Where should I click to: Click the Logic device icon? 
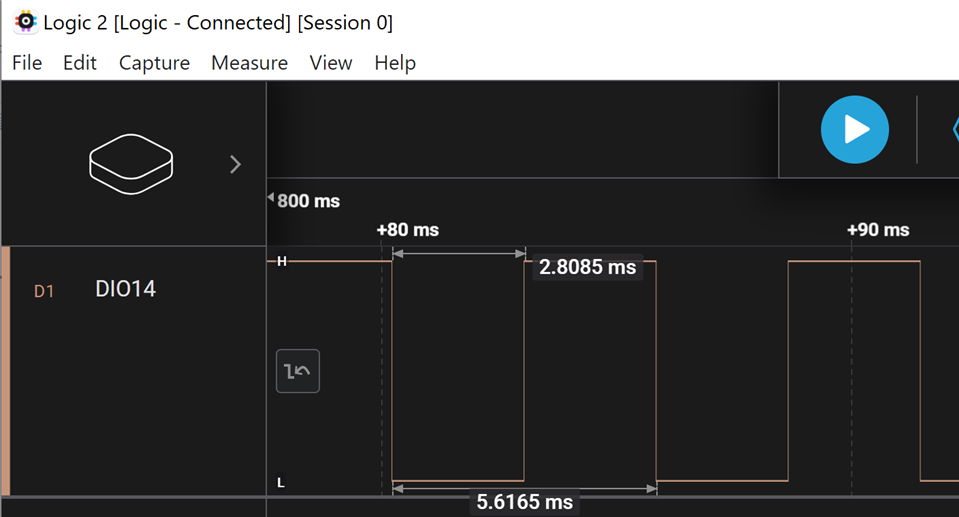tap(131, 164)
